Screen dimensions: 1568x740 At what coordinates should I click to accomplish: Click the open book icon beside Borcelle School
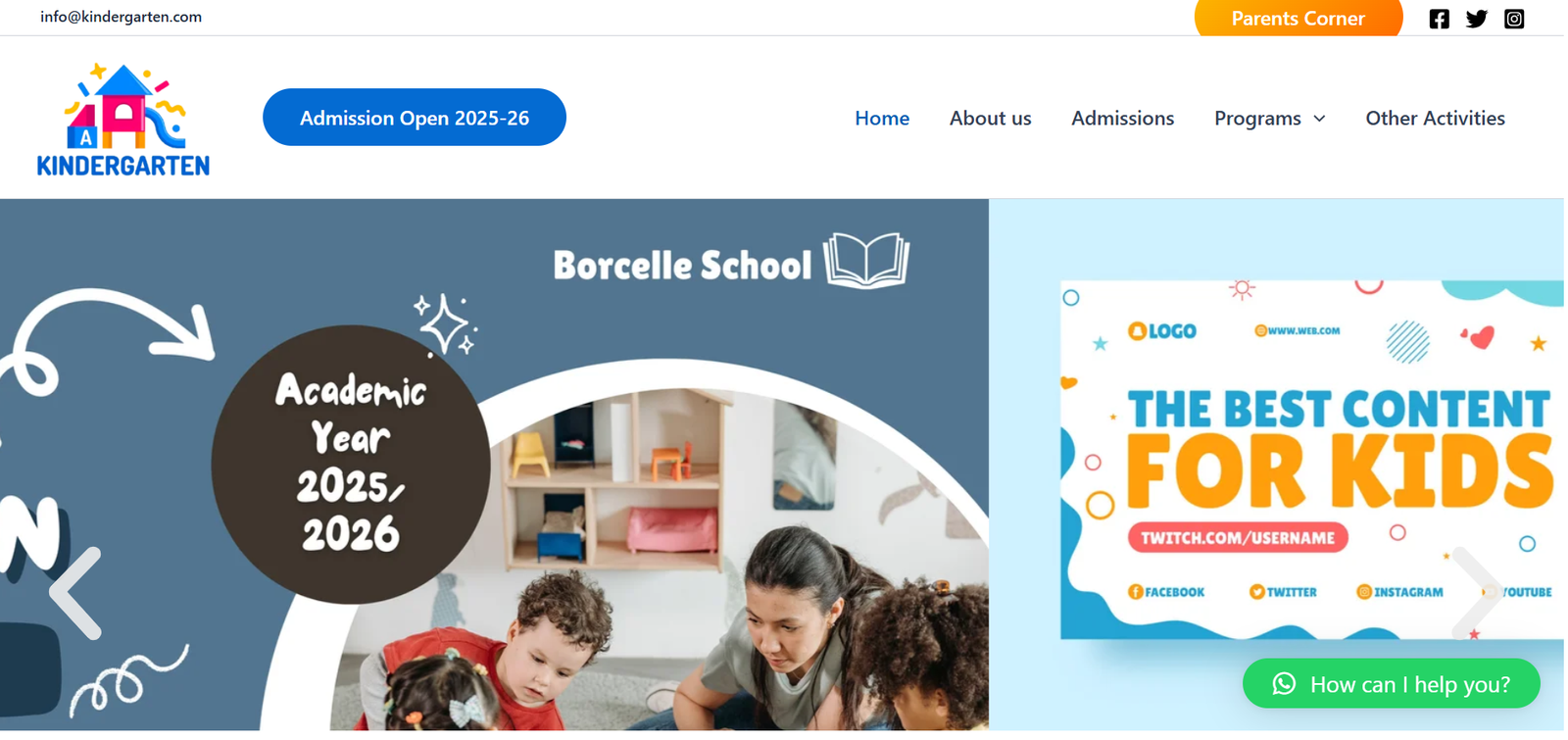pos(866,260)
